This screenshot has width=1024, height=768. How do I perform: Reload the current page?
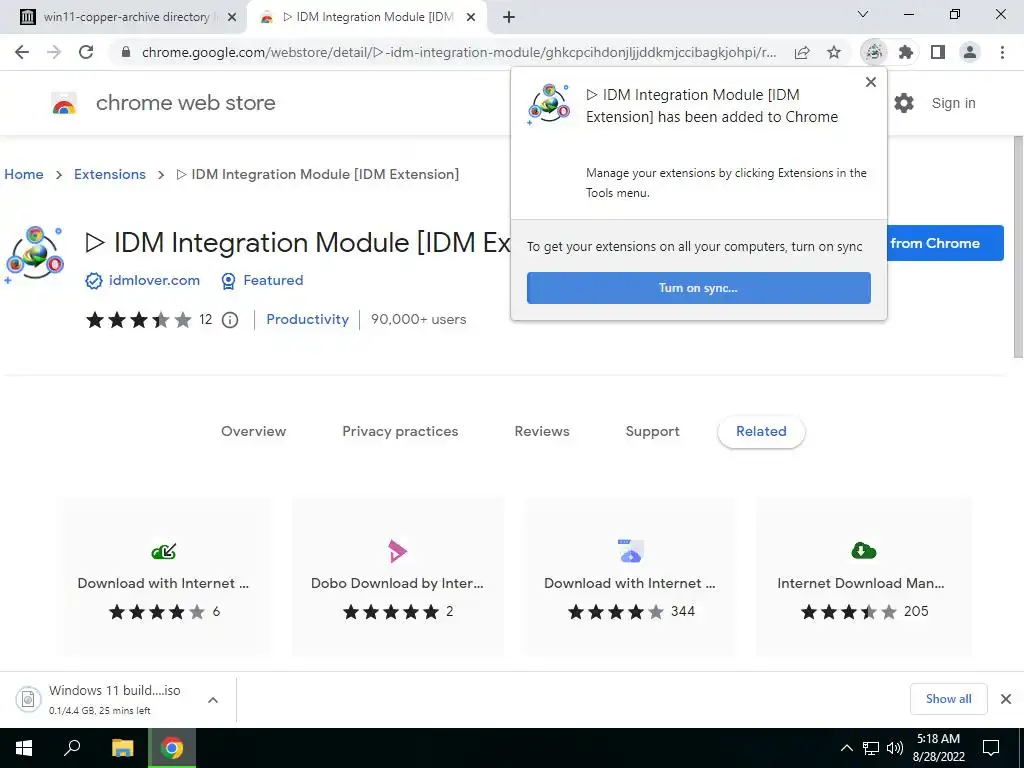[x=86, y=52]
